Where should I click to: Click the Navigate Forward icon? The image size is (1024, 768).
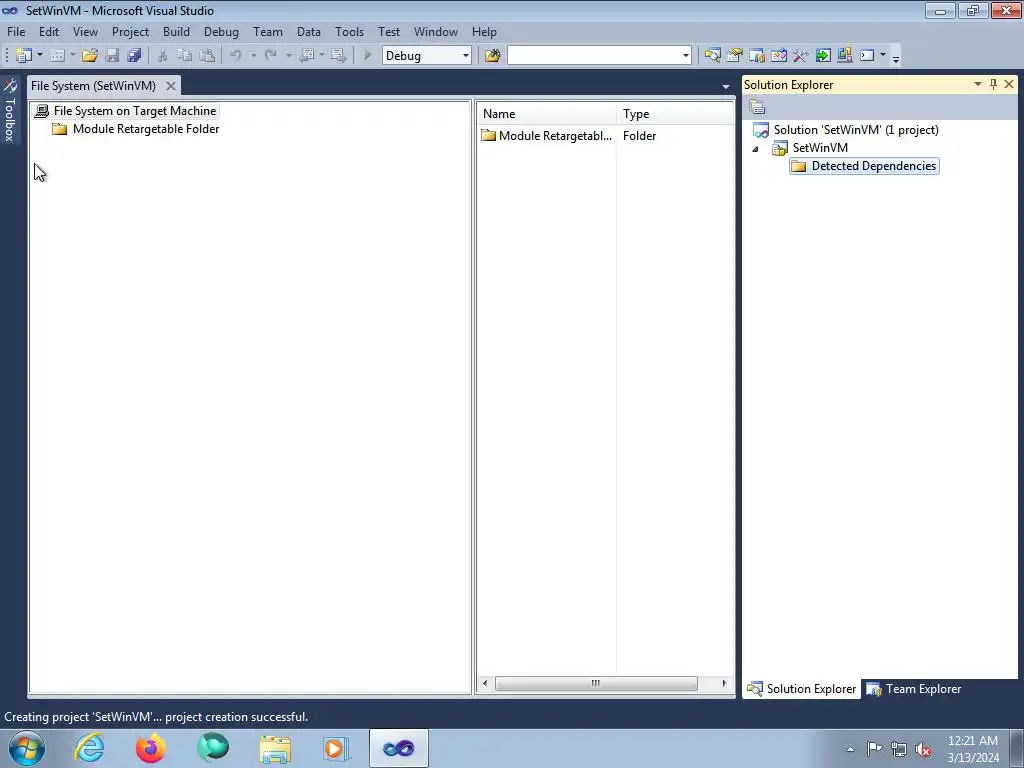click(338, 56)
